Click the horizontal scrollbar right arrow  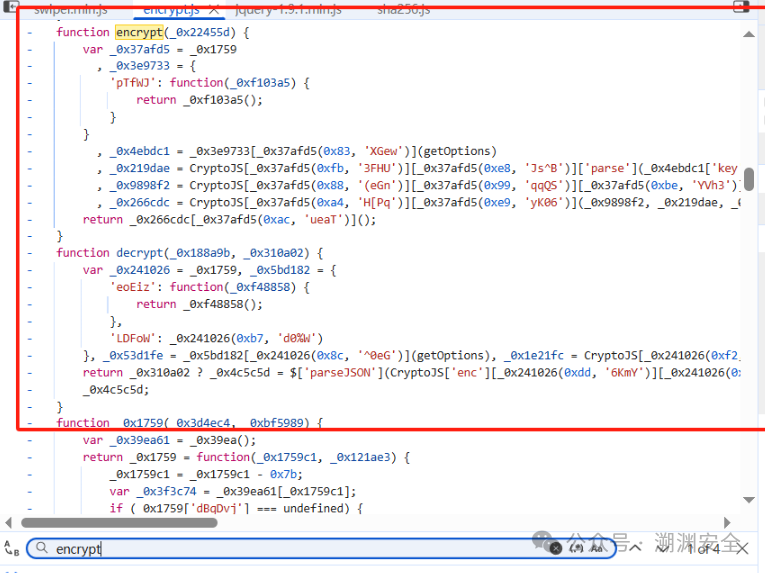pos(727,523)
